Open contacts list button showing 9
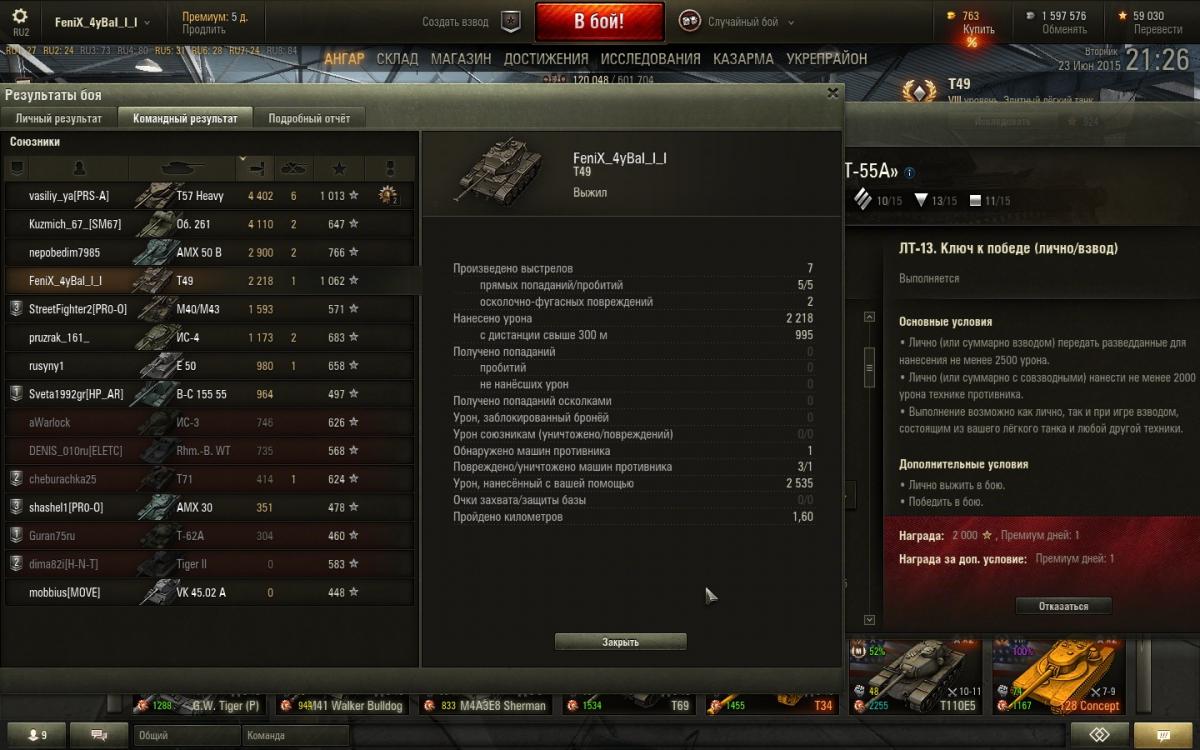The height and width of the screenshot is (750, 1200). [x=38, y=735]
